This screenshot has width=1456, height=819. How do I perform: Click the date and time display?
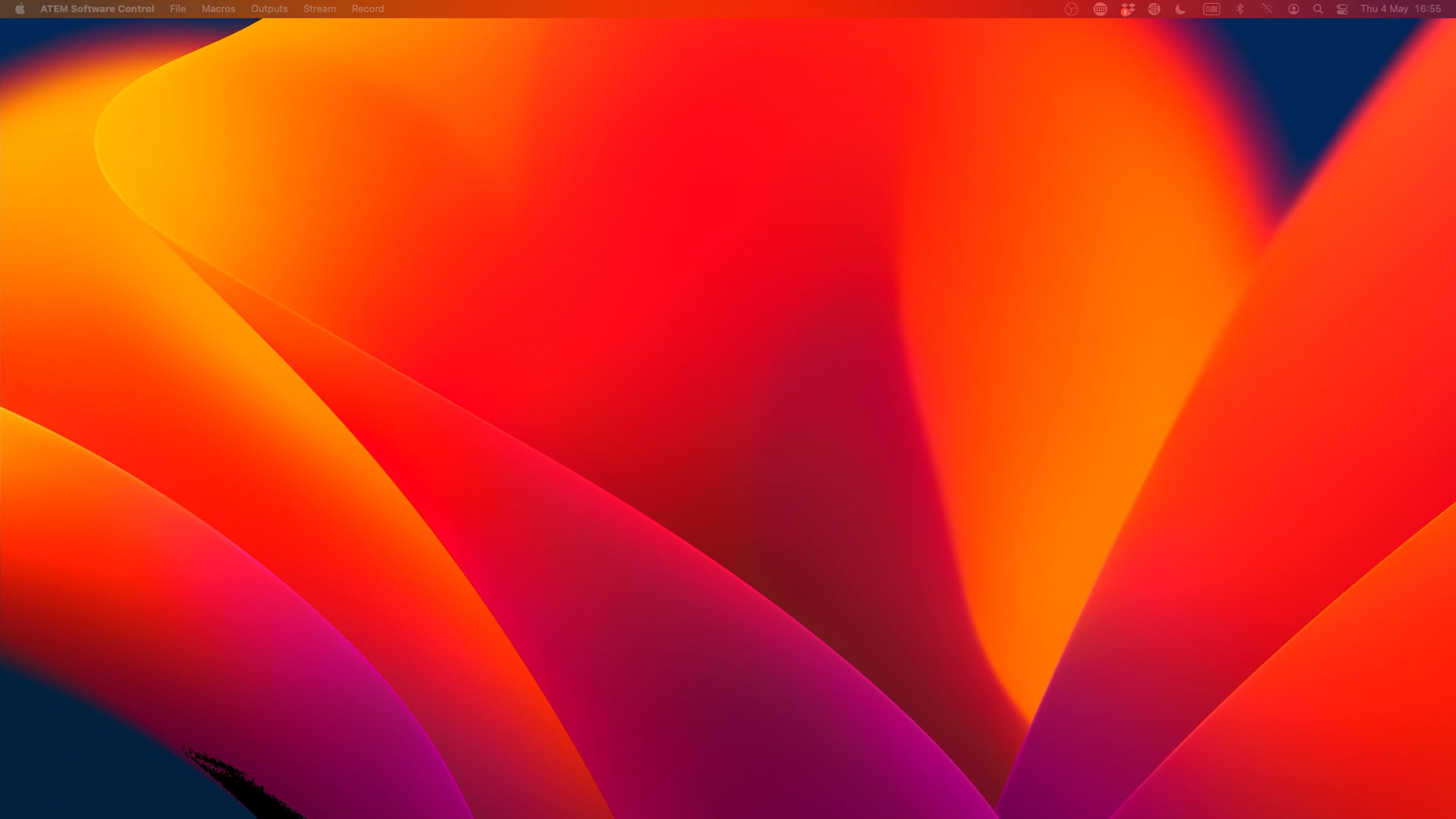tap(1400, 9)
